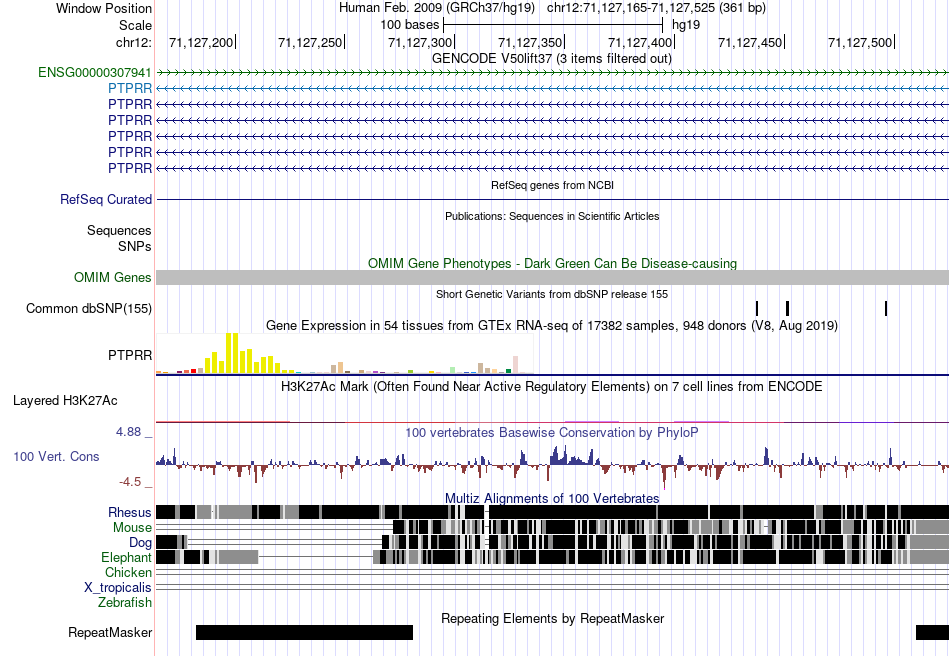Click the -4.5 PhyloP minimum value
This screenshot has width=950, height=656.
click(x=130, y=482)
